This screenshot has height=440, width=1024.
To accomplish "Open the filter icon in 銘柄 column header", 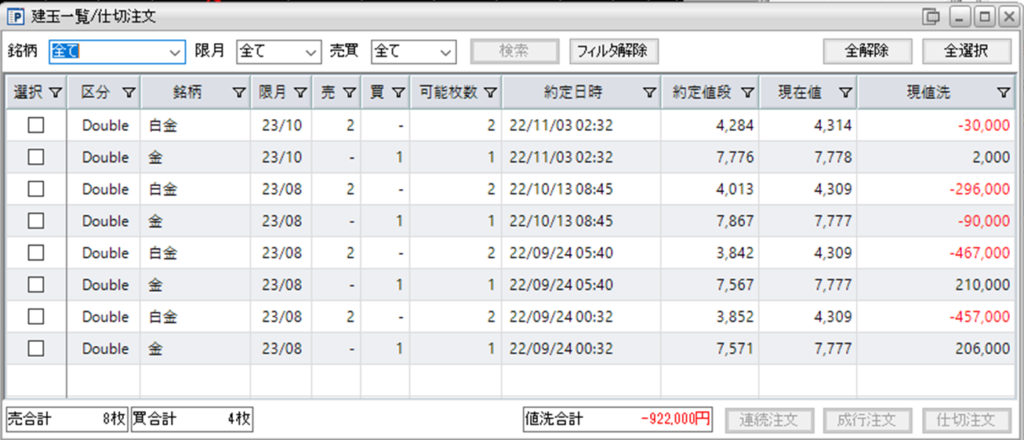I will (x=239, y=93).
